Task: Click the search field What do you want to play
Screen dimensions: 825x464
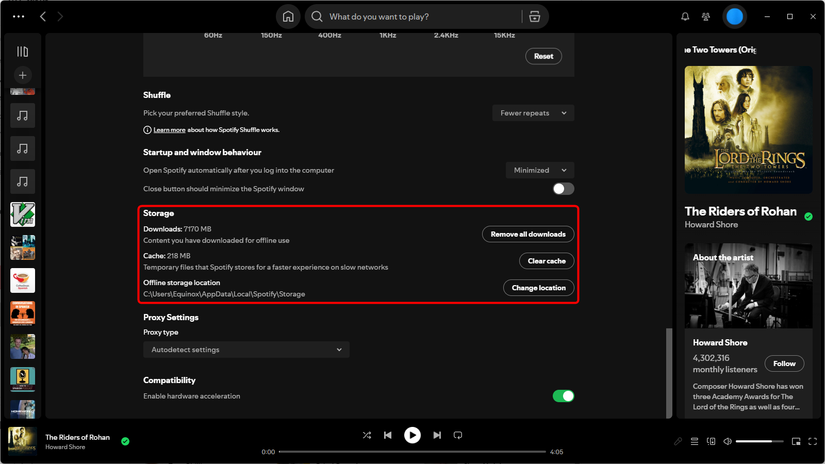Action: [x=416, y=17]
